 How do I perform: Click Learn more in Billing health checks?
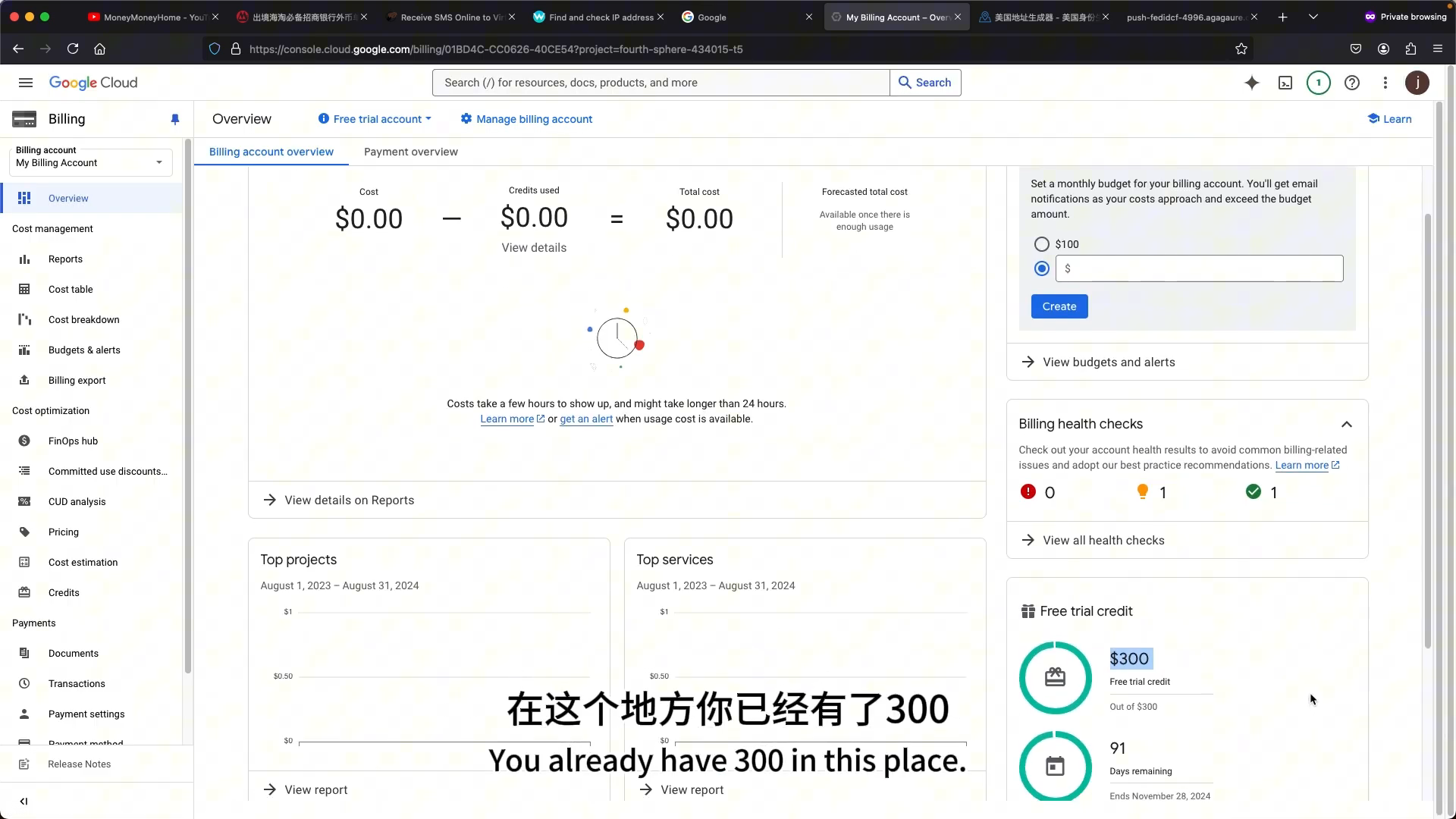click(x=1307, y=466)
